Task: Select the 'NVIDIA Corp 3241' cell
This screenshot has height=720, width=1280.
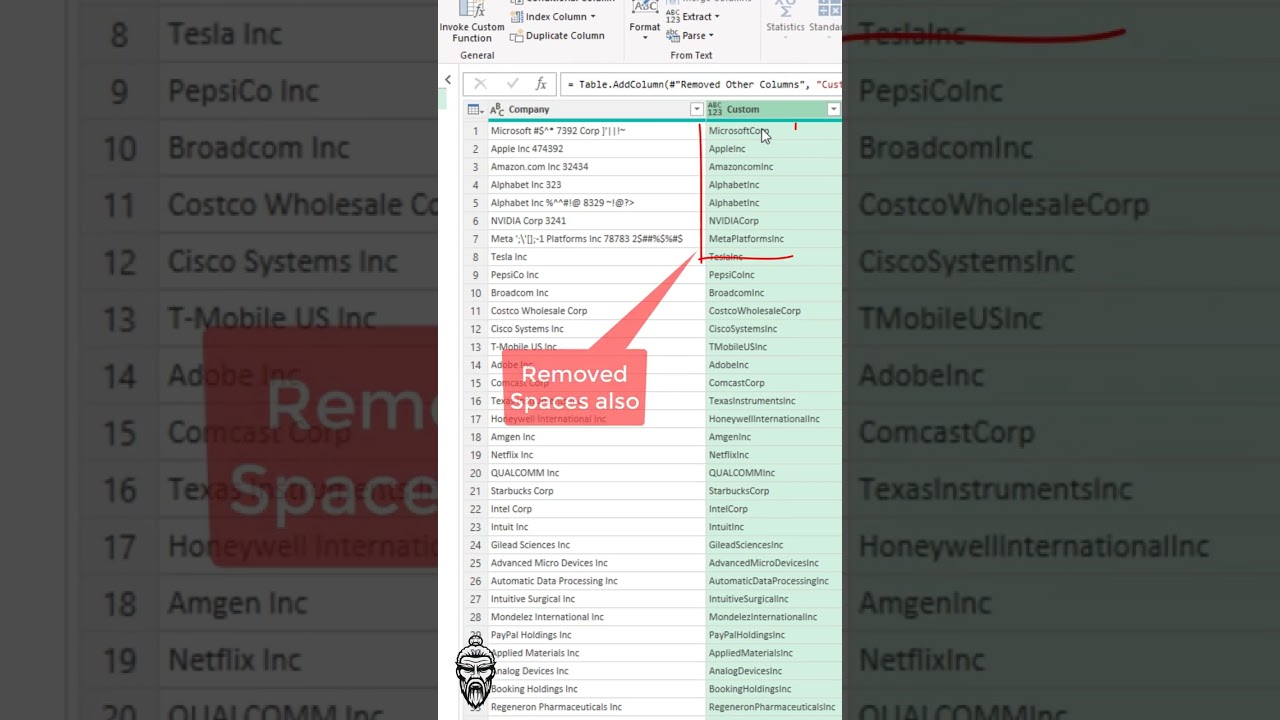Action: (x=596, y=221)
